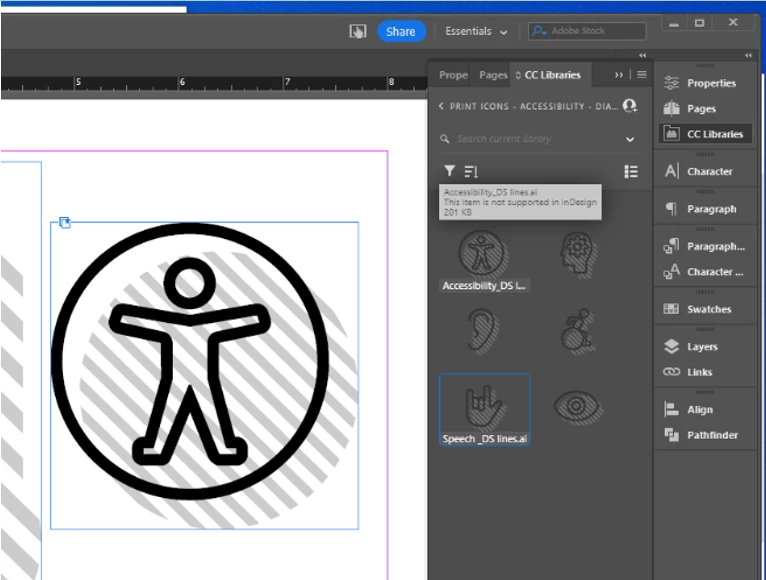Open the Character Styles dock panel

pyautogui.click(x=703, y=272)
